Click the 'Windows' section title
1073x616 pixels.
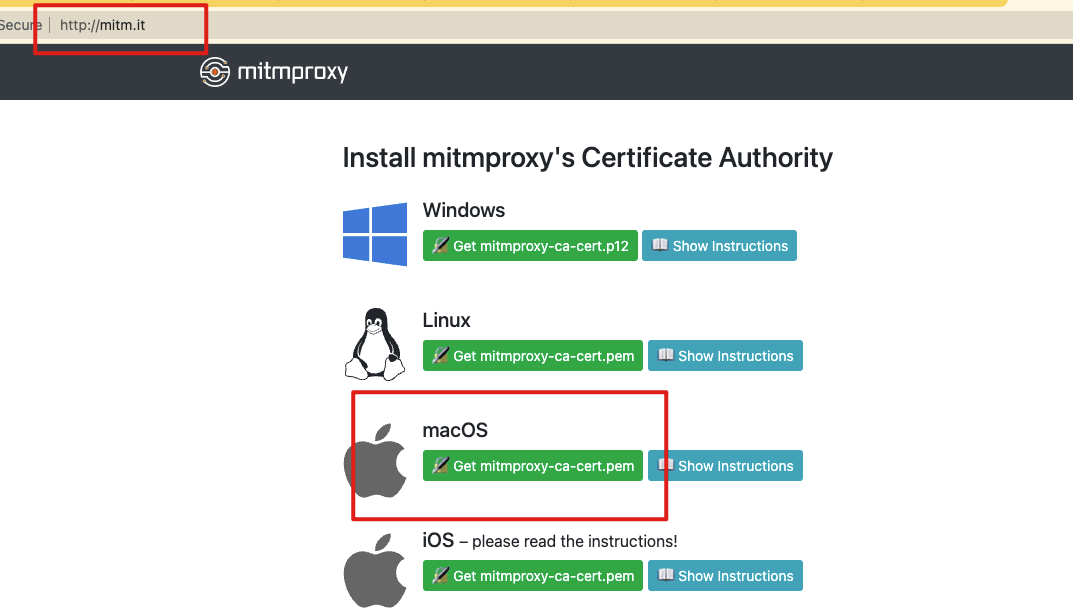(x=464, y=210)
